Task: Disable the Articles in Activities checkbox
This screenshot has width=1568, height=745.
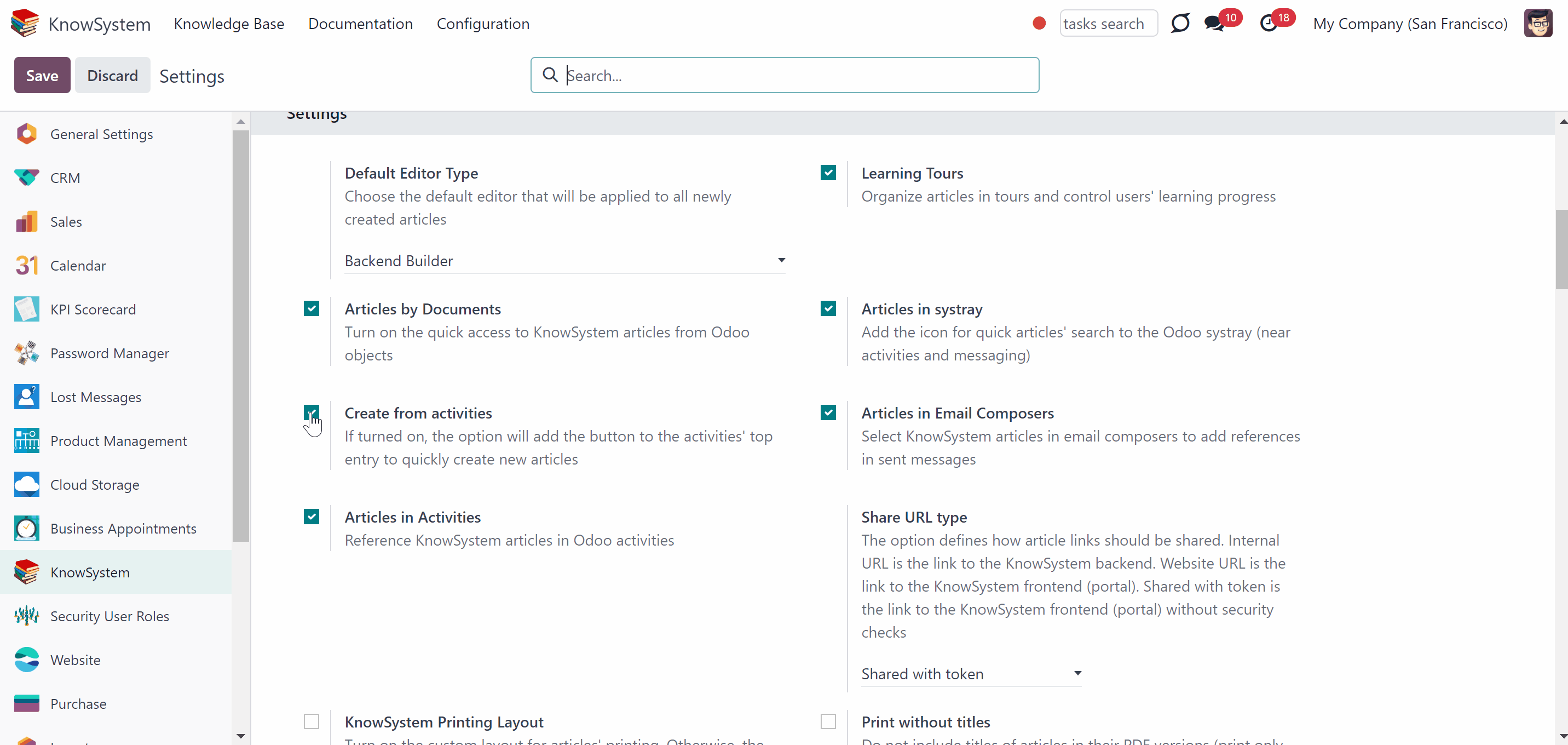Action: point(311,517)
